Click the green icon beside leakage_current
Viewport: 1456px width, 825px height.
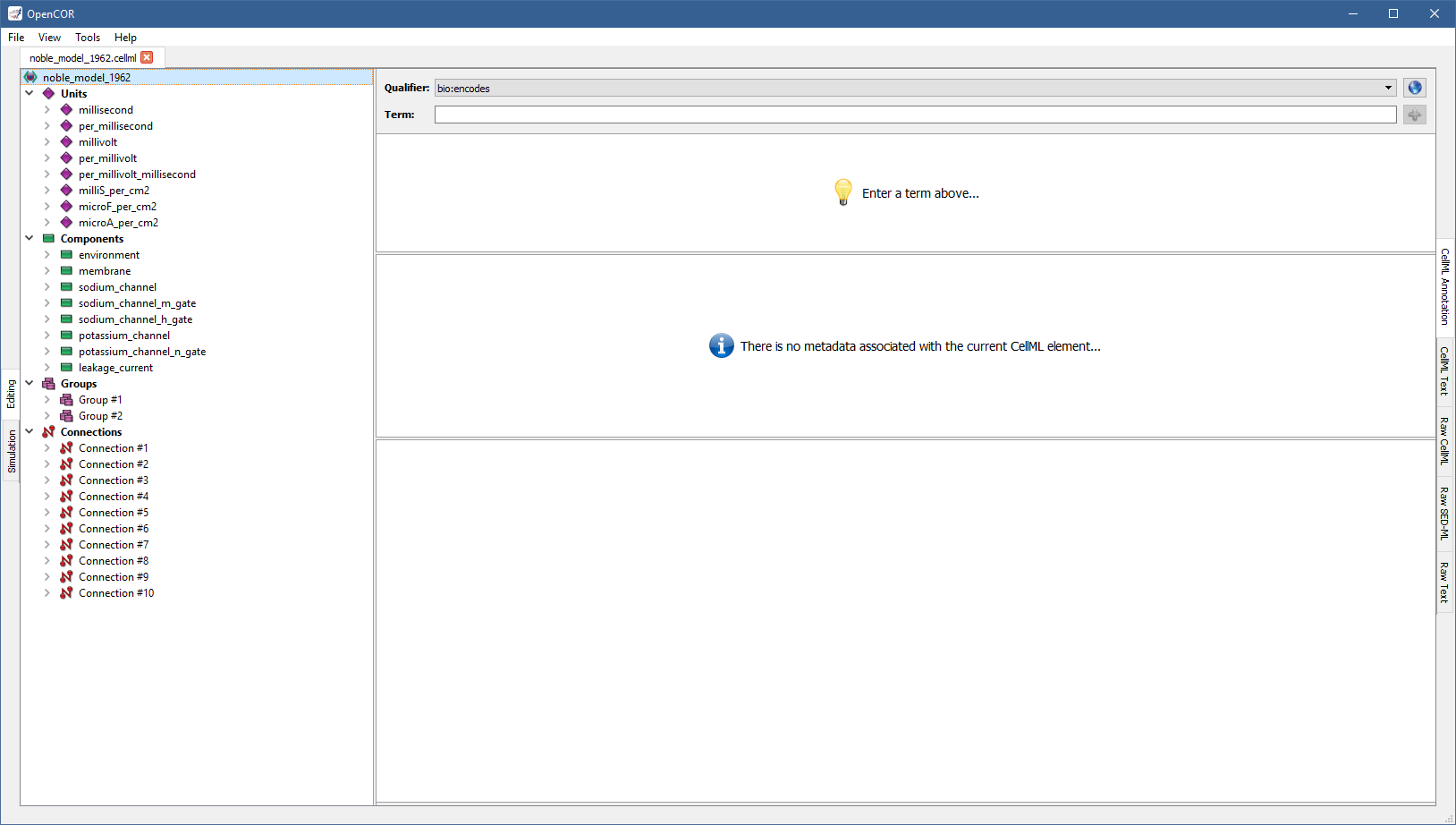(66, 368)
